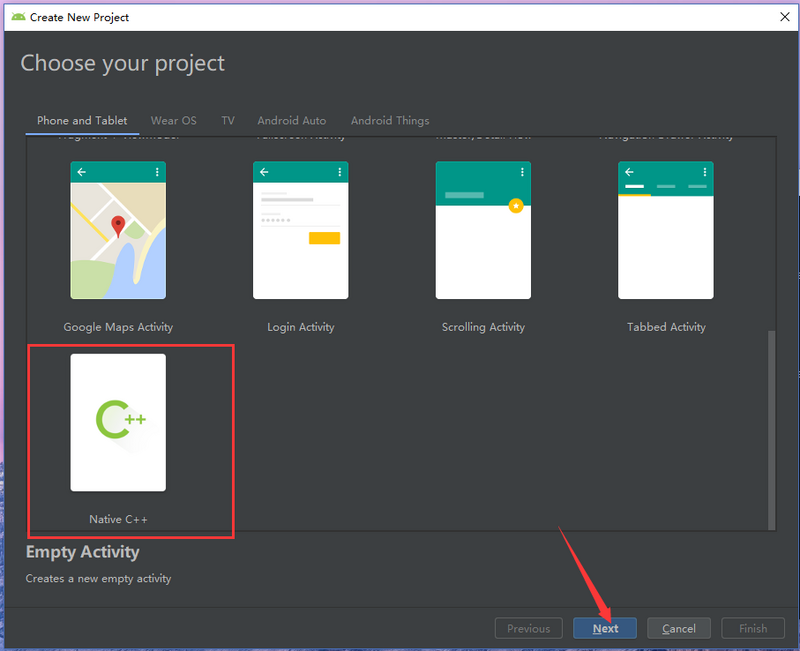Select the Native C++ template thumbnail
Screen dimensions: 800x651
tap(118, 422)
